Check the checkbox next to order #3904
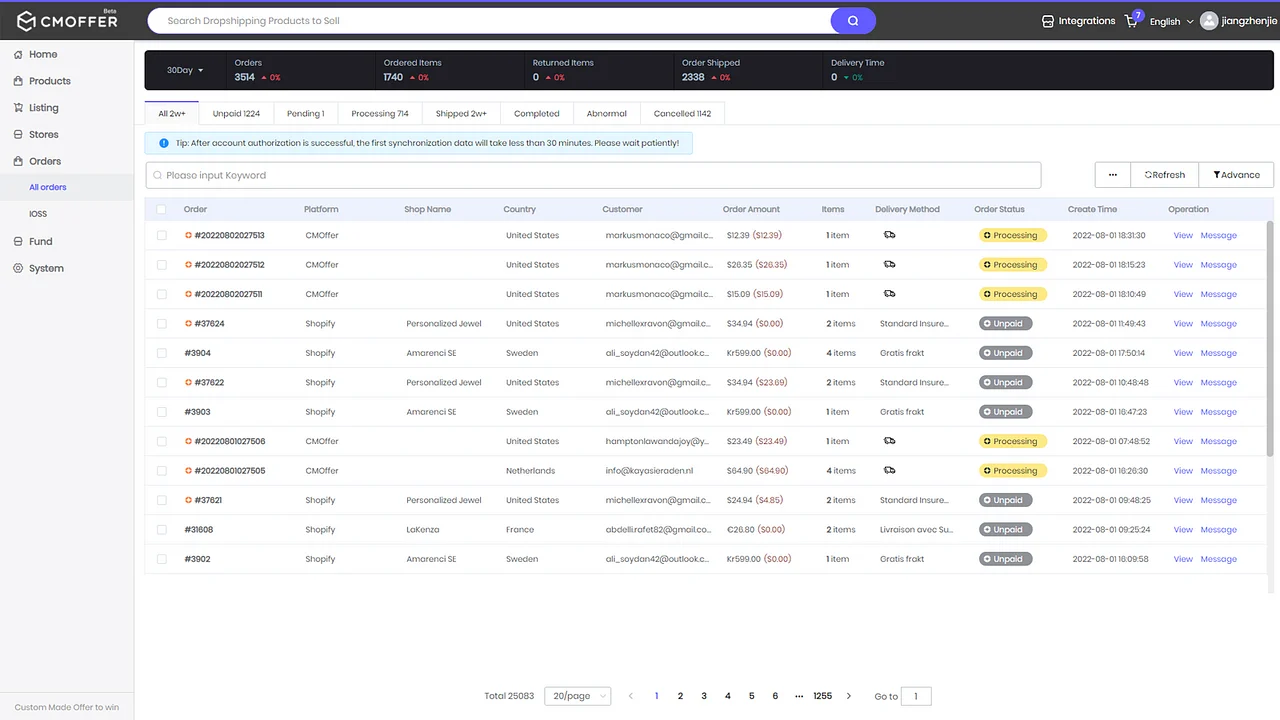 coord(161,352)
